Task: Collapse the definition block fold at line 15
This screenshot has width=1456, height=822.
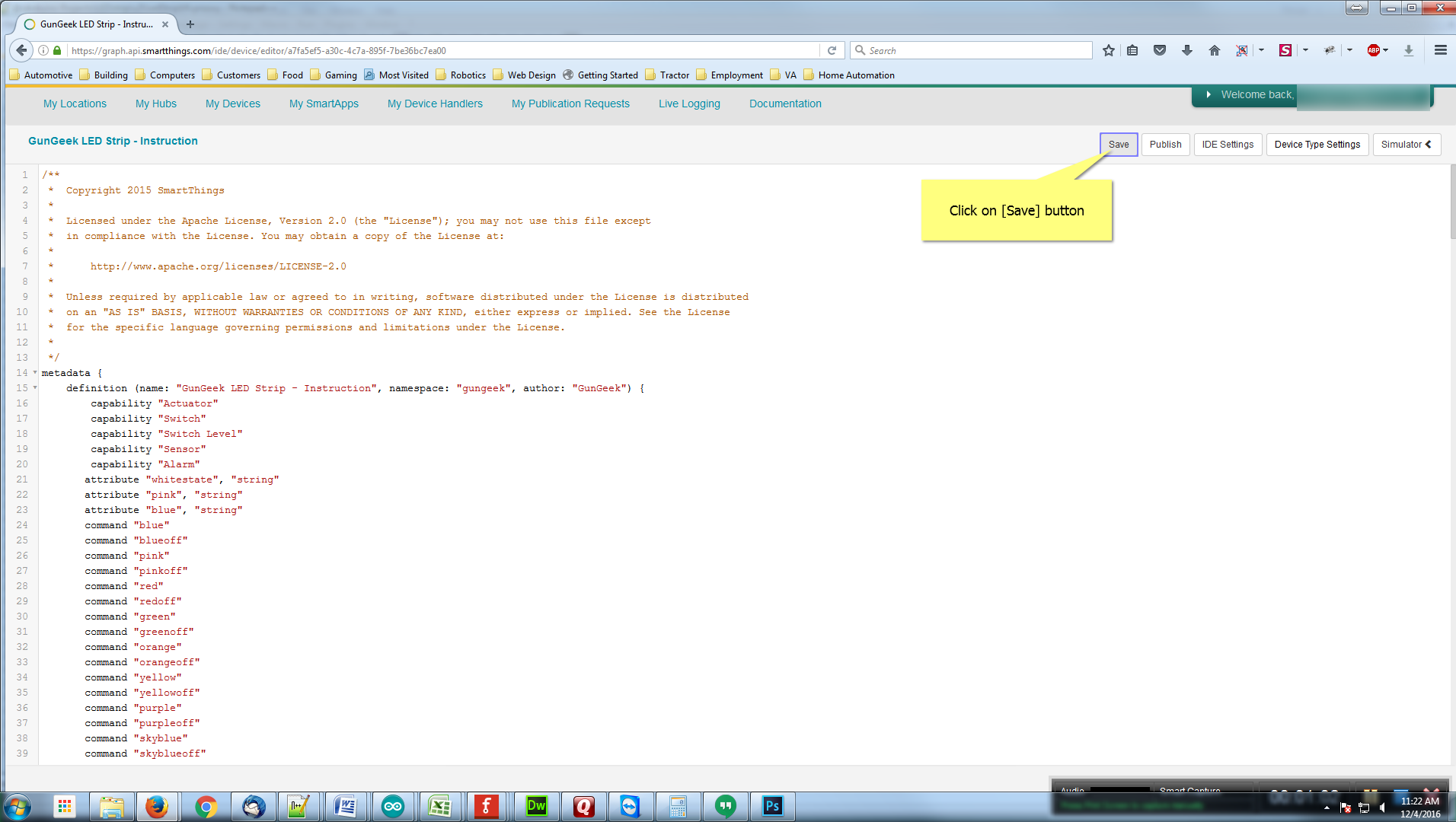Action: (x=35, y=388)
